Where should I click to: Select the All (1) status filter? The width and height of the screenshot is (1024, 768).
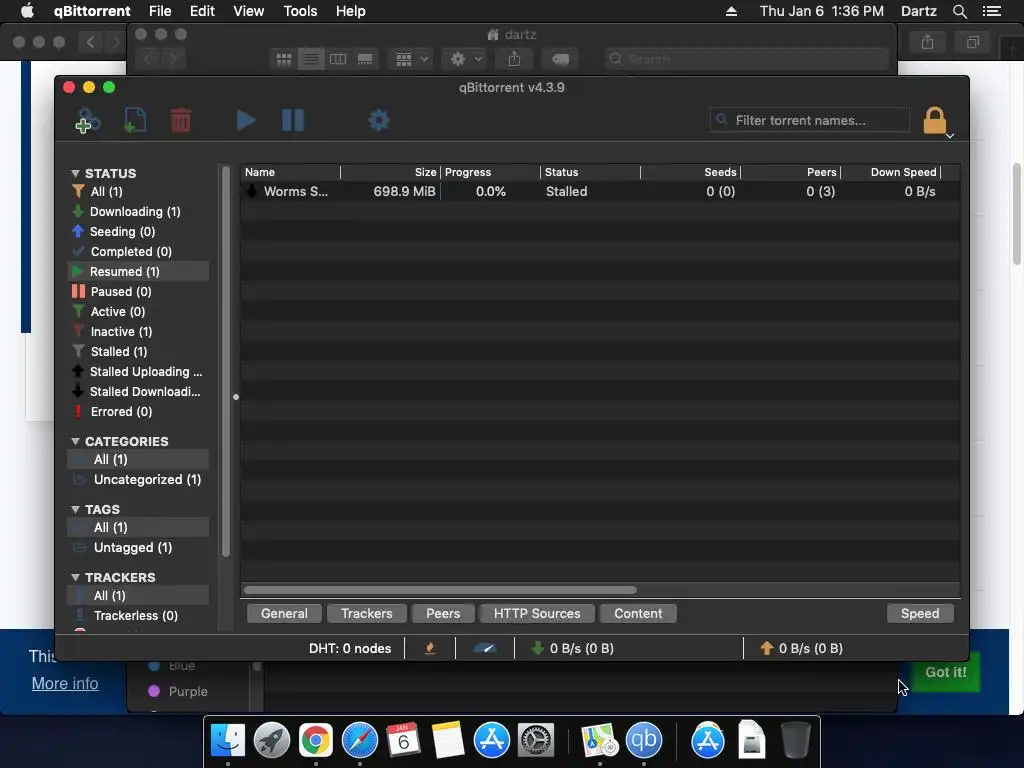[x=138, y=191]
